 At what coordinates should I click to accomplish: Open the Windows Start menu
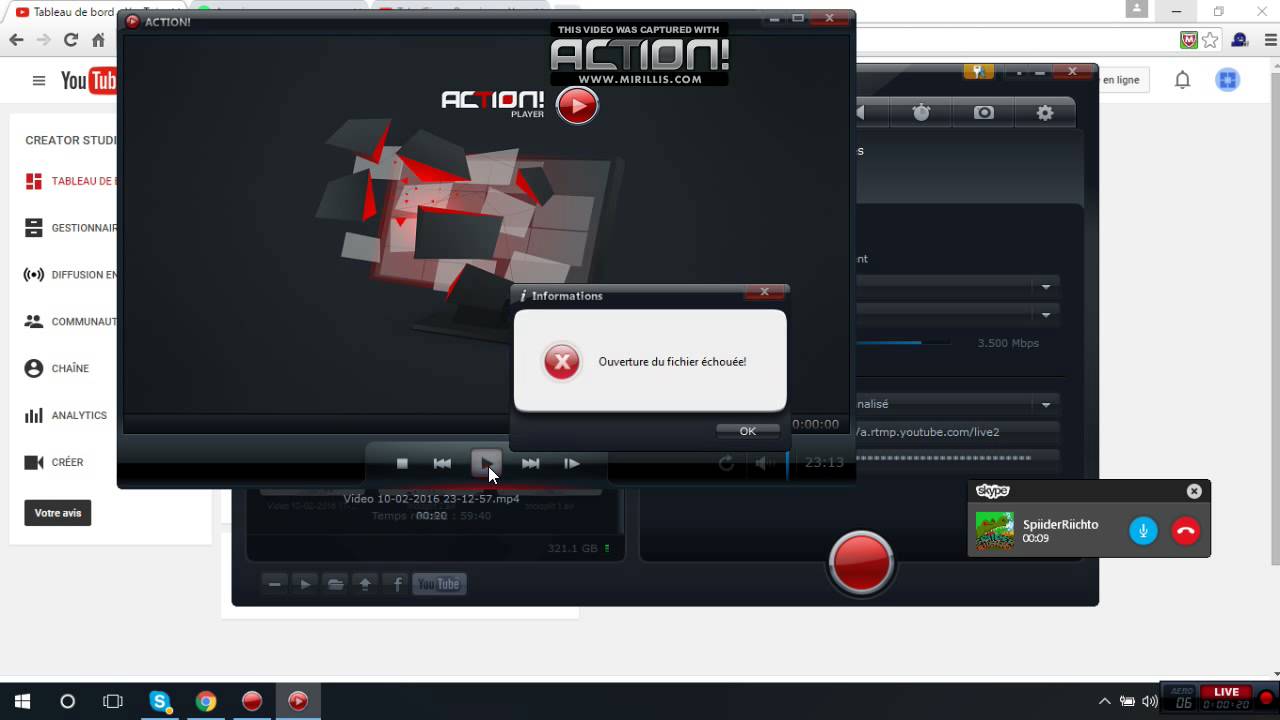point(22,701)
